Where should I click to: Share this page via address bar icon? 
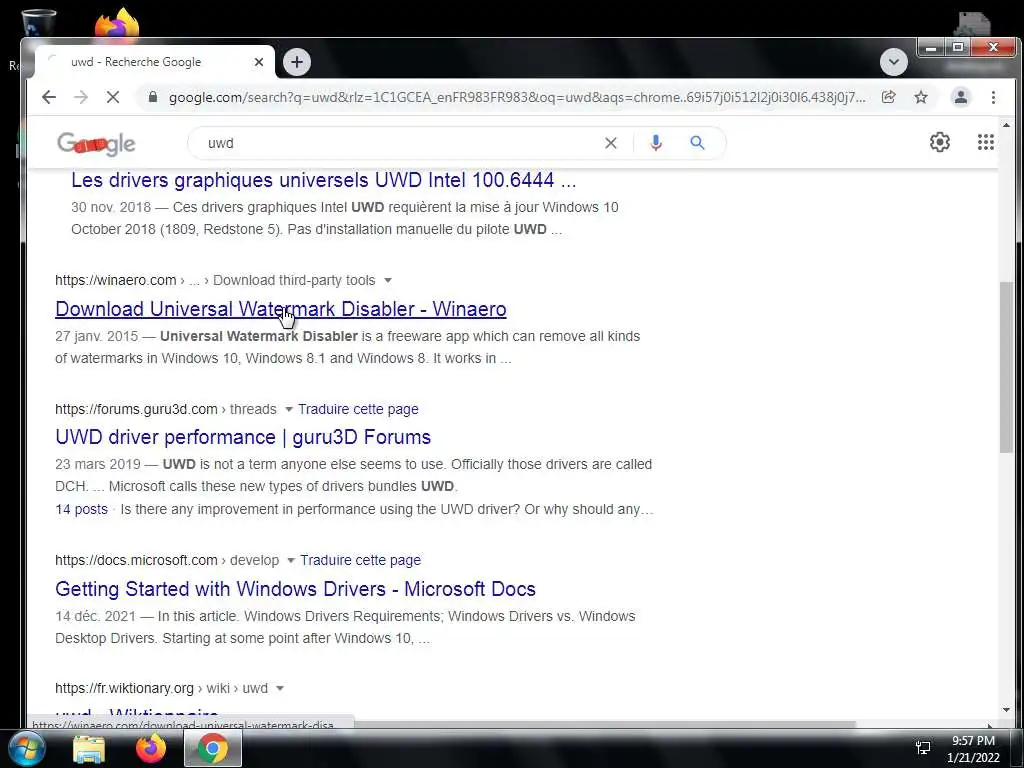(889, 97)
